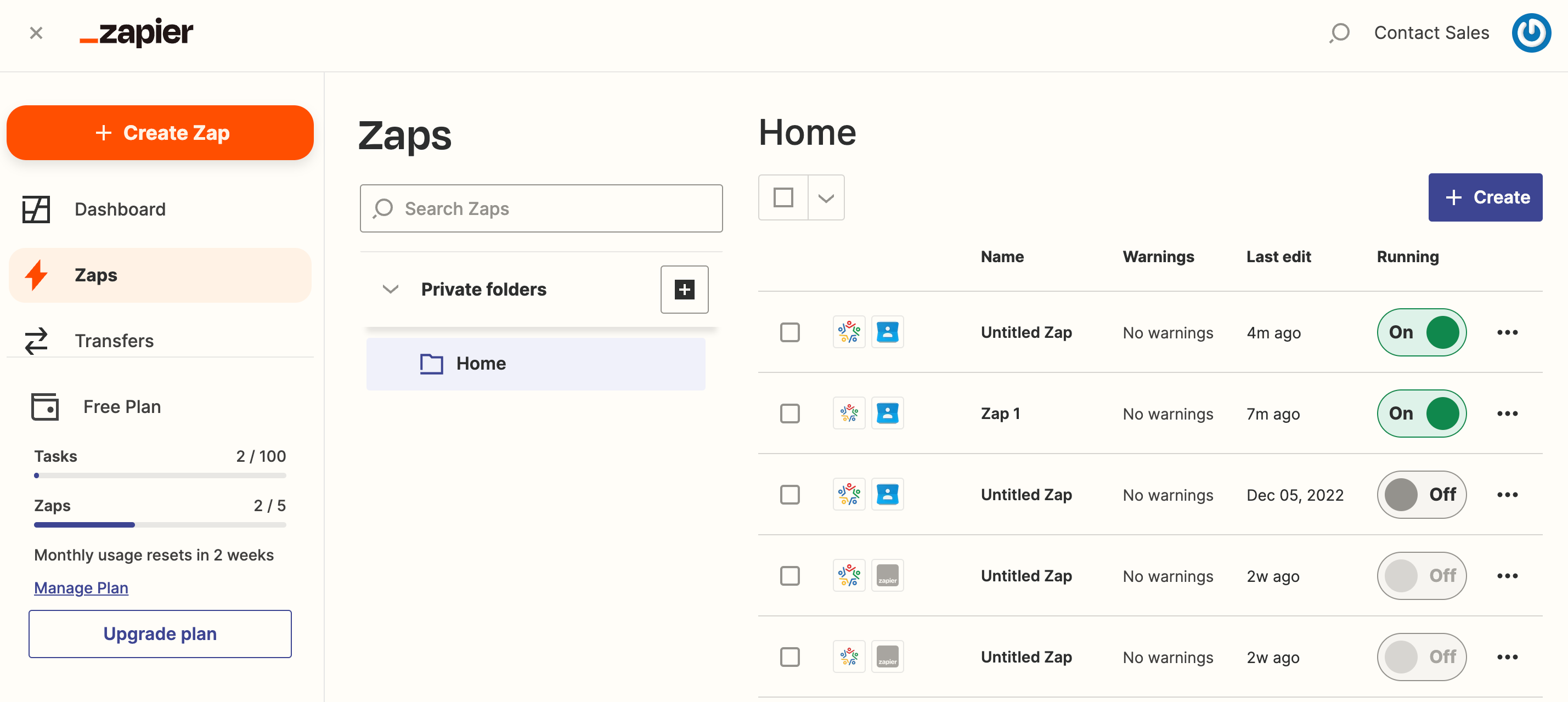Screen dimensions: 1568x702
Task: Click the add private folder plus icon
Action: pos(684,290)
